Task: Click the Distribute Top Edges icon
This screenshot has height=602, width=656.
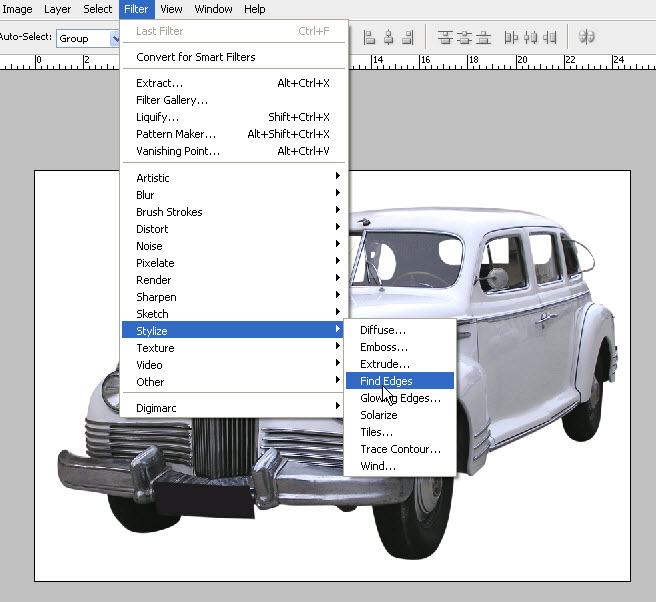Action: [x=444, y=38]
